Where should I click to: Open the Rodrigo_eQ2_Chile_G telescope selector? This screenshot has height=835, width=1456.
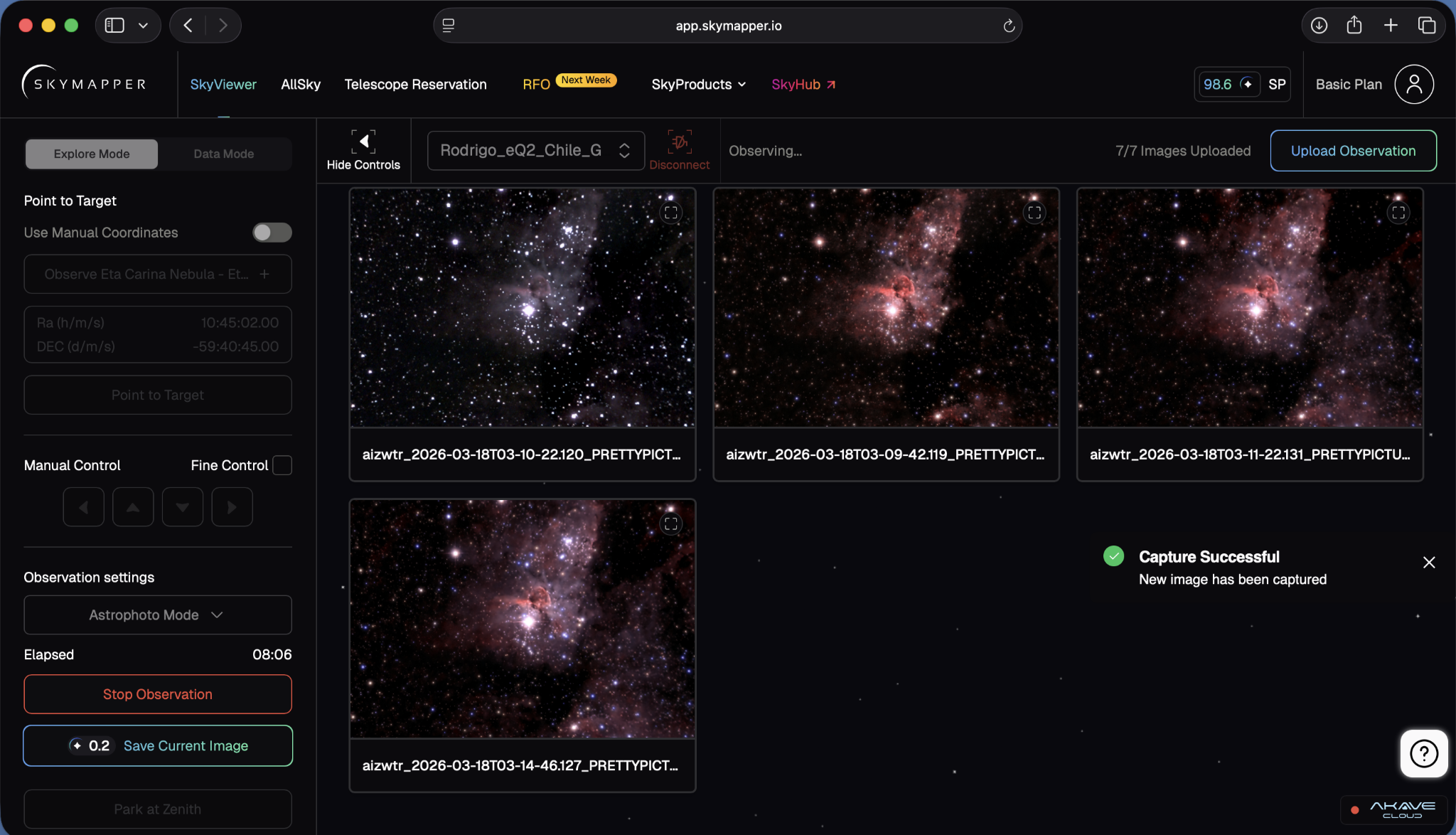pos(535,151)
